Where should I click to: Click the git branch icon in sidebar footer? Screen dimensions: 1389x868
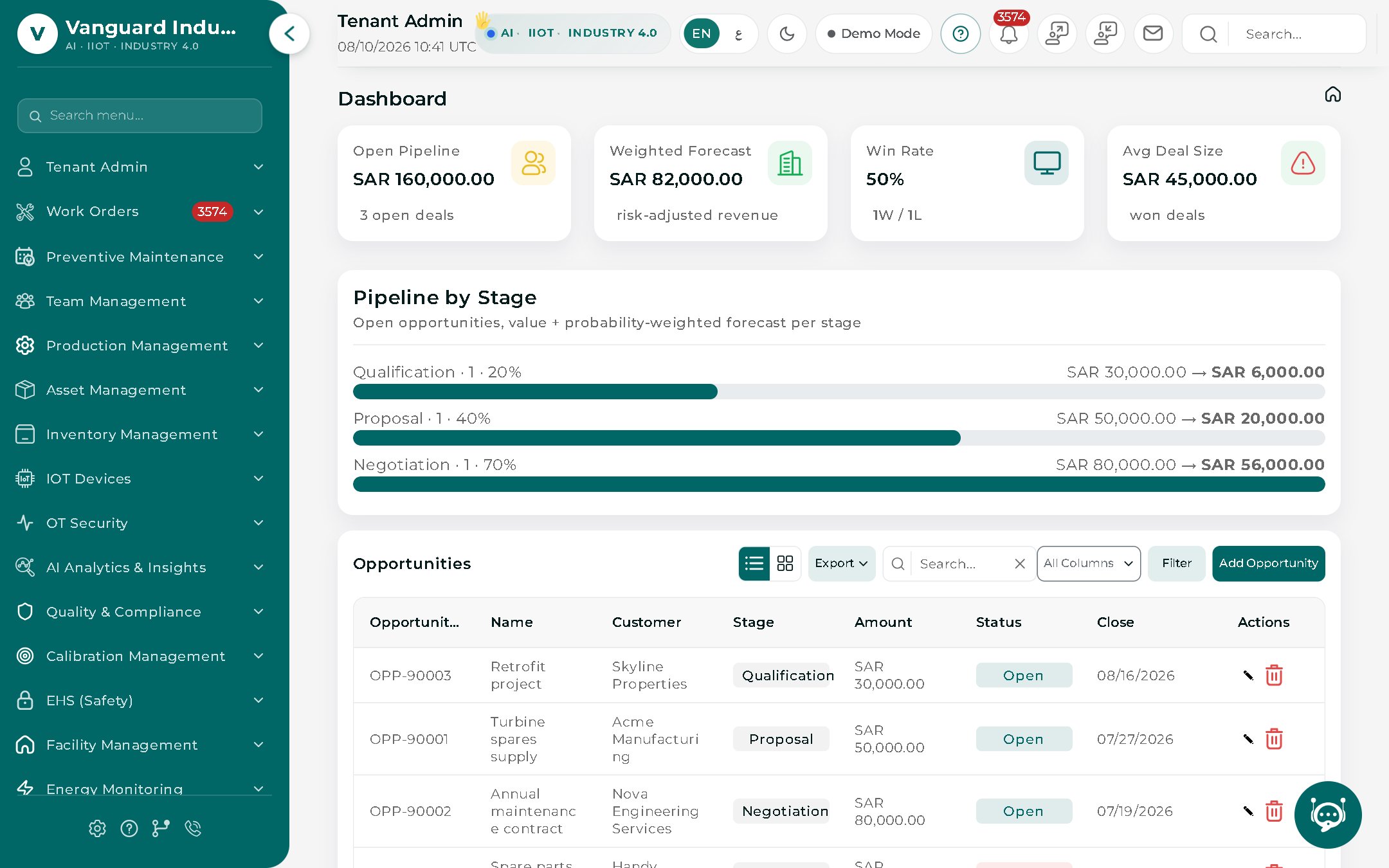161,828
